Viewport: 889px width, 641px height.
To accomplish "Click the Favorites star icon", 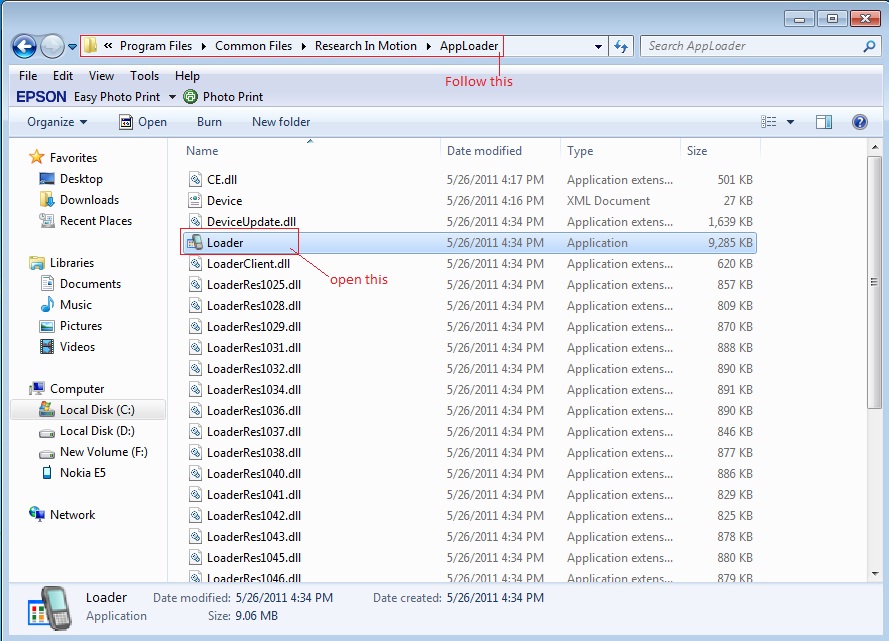I will [36, 157].
